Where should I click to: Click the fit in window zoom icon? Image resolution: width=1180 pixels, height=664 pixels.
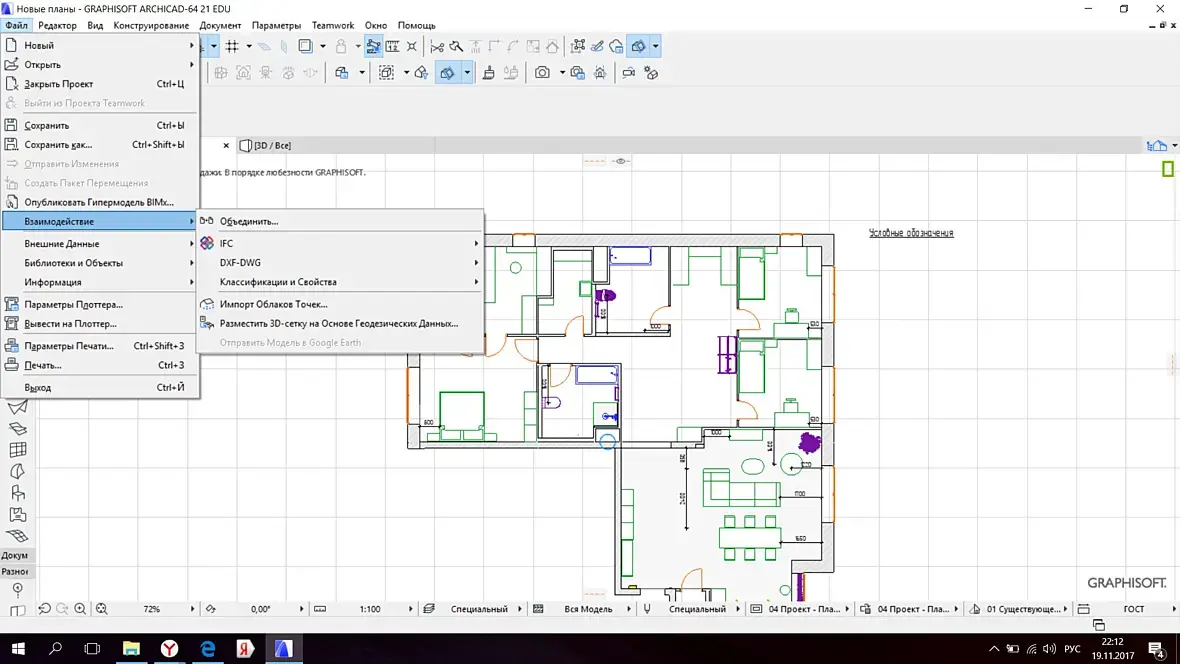point(100,609)
